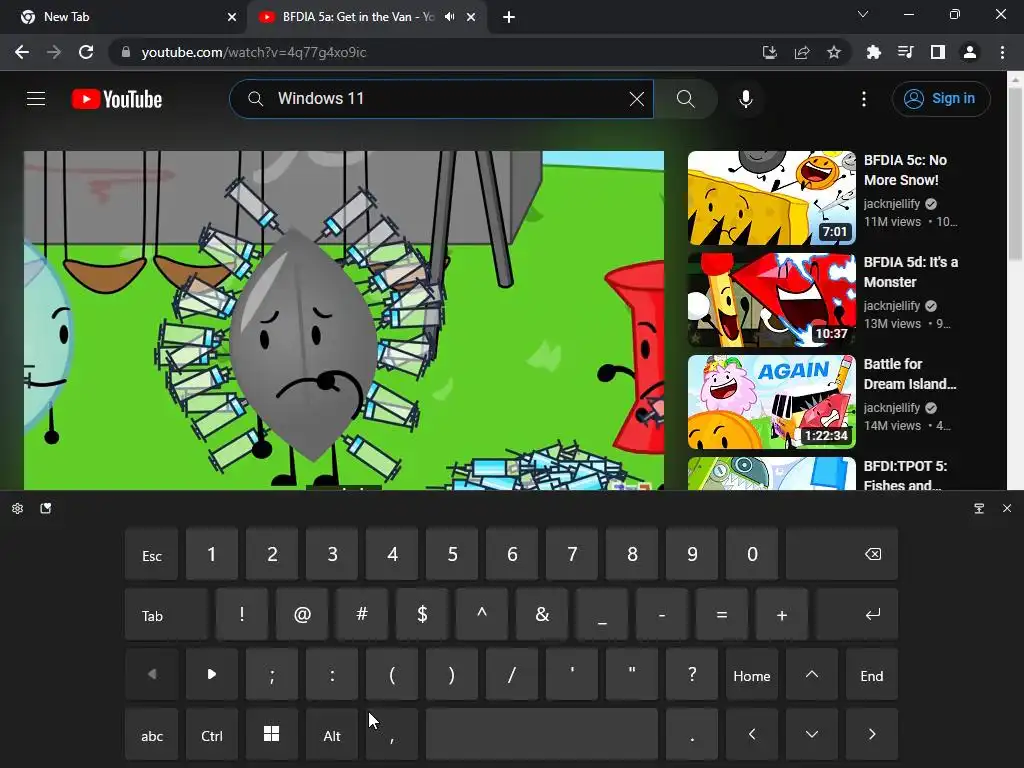
Task: Reload the page with refresh icon
Action: coord(86,52)
